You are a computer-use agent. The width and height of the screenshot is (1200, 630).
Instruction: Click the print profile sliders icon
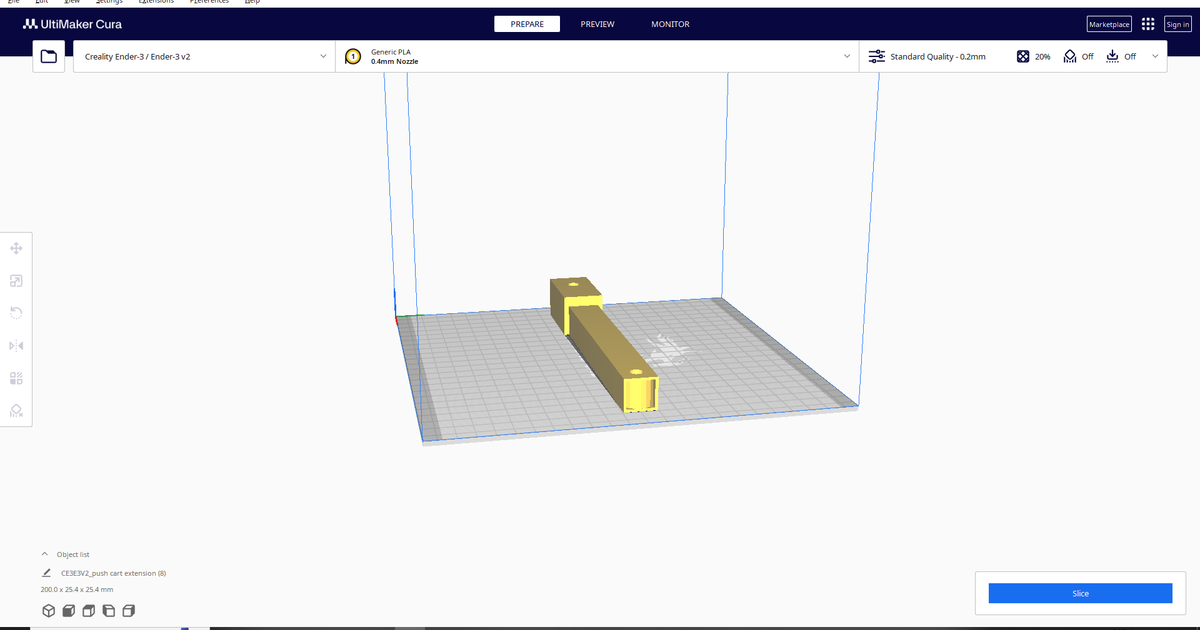[876, 56]
